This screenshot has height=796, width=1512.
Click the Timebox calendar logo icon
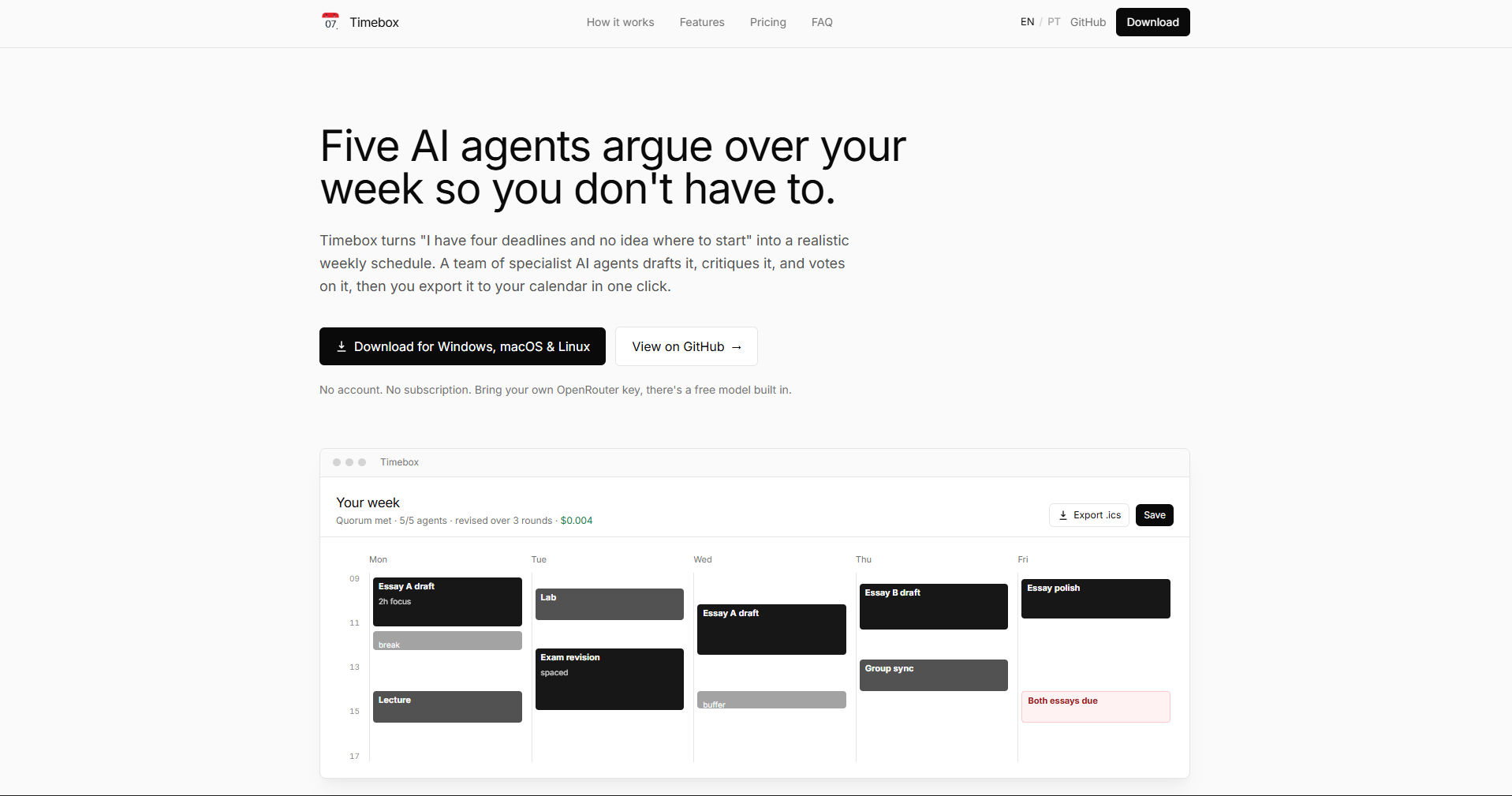point(330,21)
